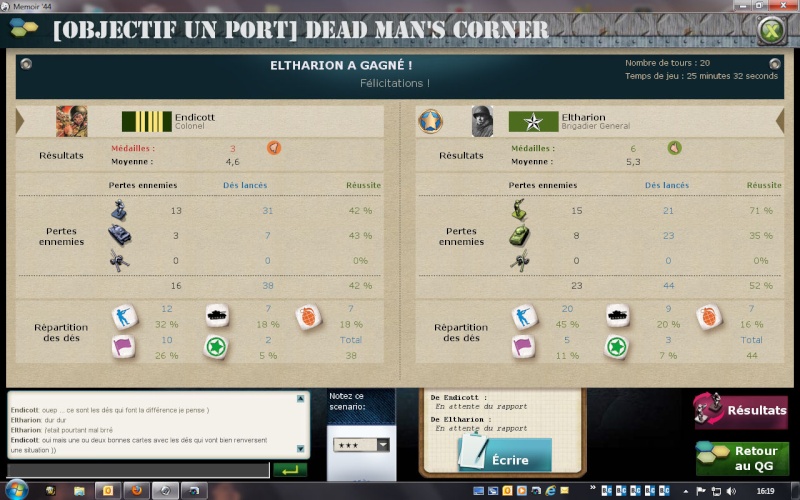Viewport: 800px width, 500px height.
Task: Expand the arrow left of Endicott's panel
Action: coord(20,121)
